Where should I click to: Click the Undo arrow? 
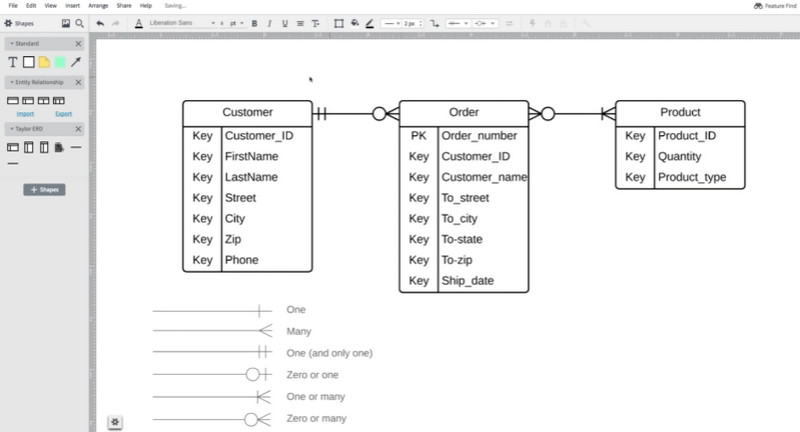tap(101, 23)
